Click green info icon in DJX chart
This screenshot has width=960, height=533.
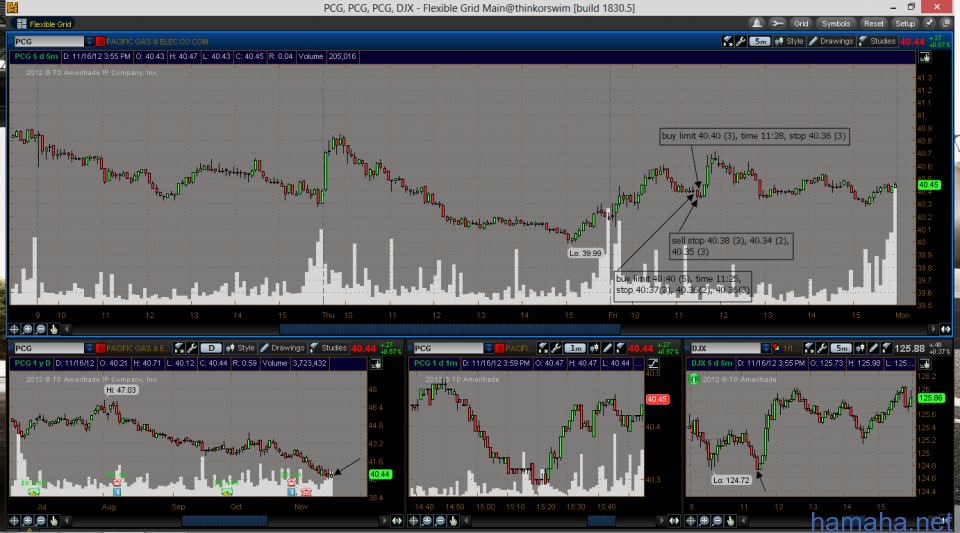[x=694, y=379]
